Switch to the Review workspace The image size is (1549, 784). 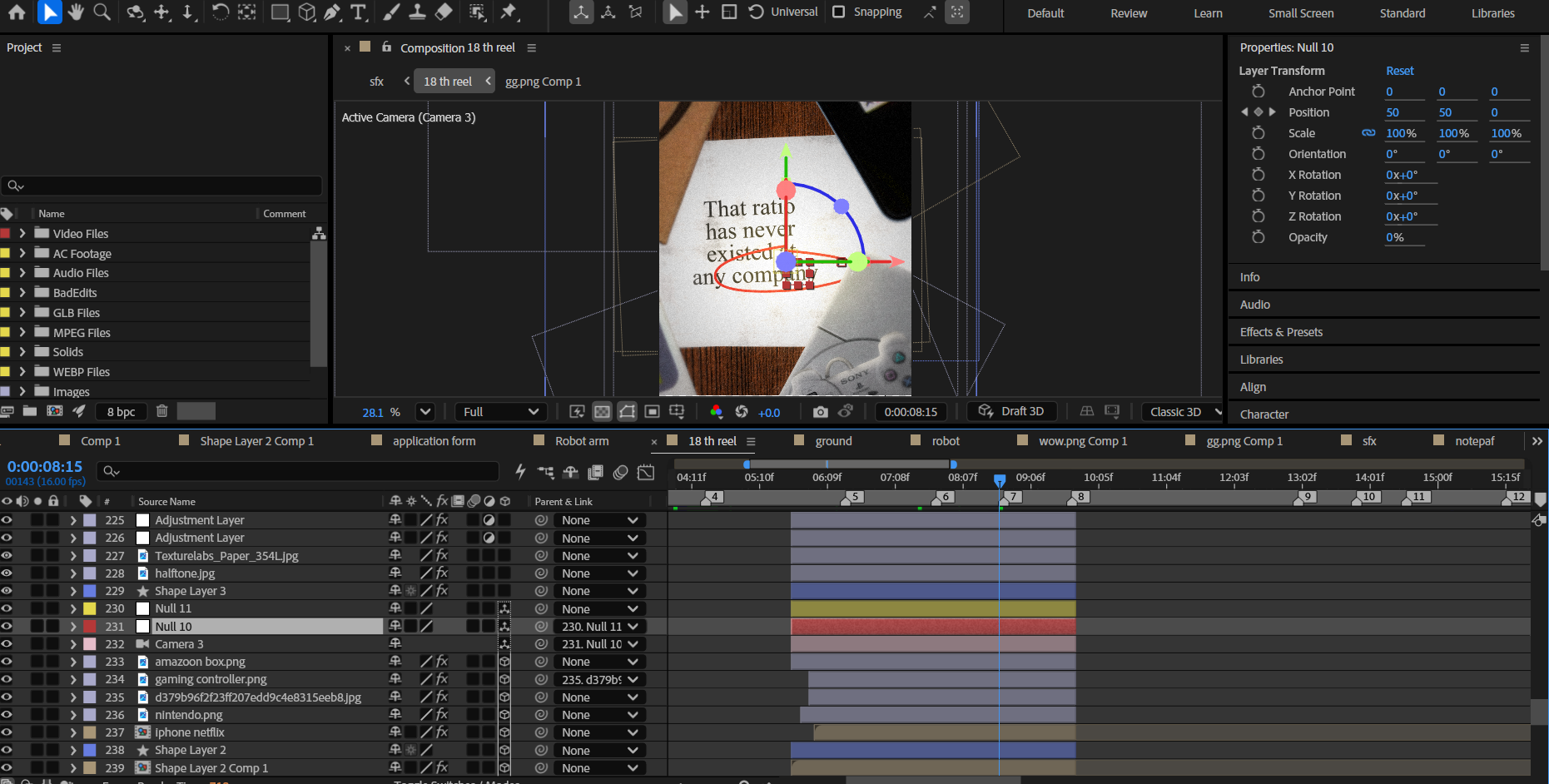pyautogui.click(x=1128, y=13)
